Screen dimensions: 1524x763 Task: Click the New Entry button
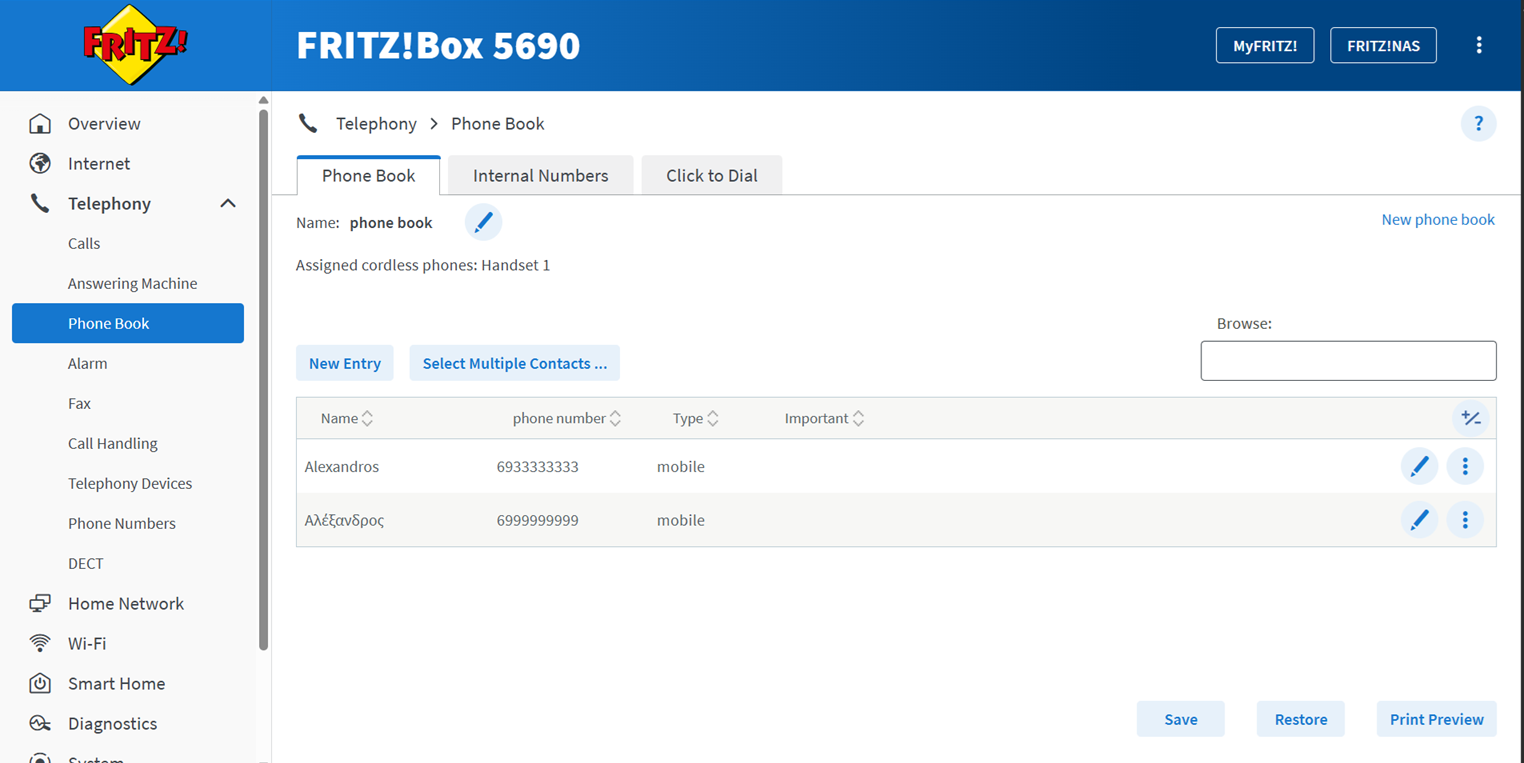click(x=345, y=363)
